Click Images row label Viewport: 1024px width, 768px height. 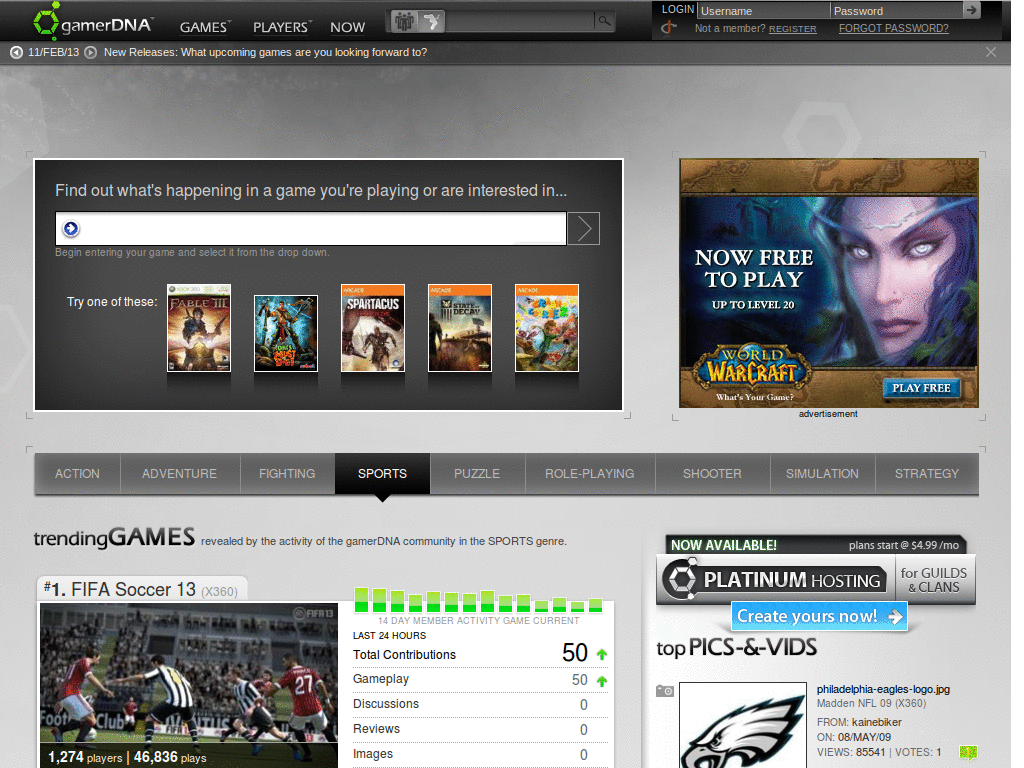click(x=373, y=754)
